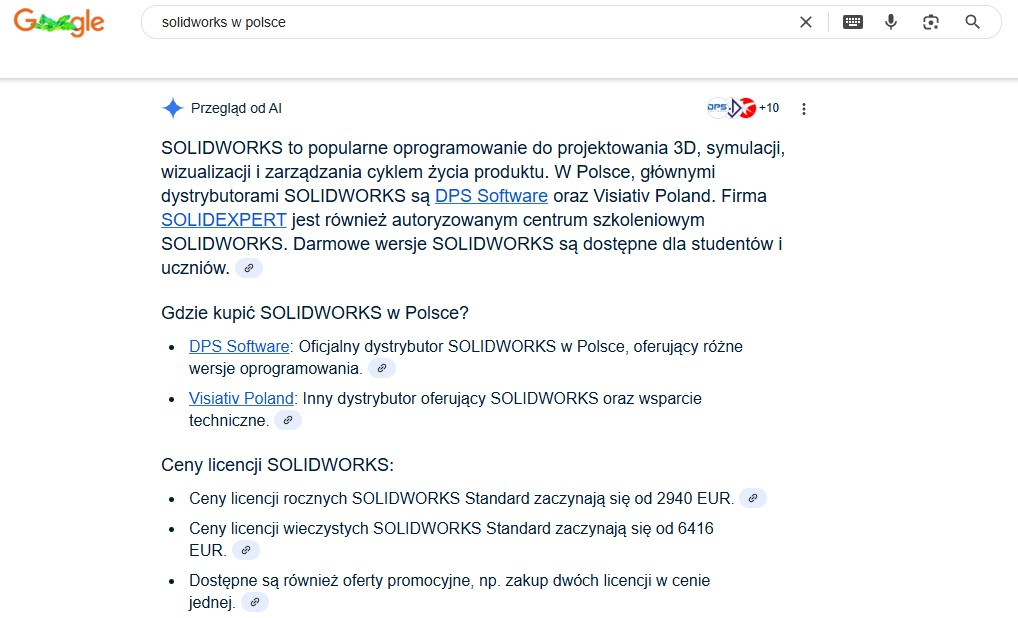Open DPS Software link in bullet list

click(239, 347)
